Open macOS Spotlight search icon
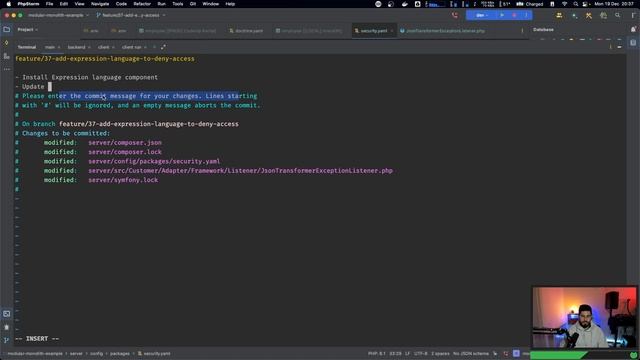Viewport: 640px width, 360px height. [576, 4]
